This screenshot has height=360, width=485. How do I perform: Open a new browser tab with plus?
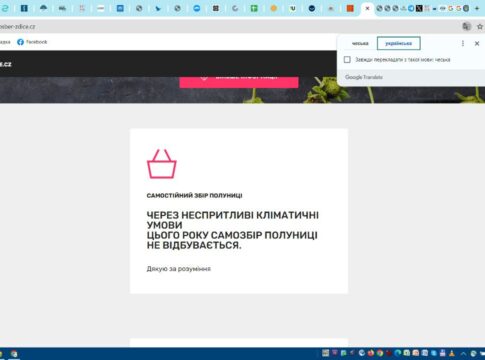(477, 8)
